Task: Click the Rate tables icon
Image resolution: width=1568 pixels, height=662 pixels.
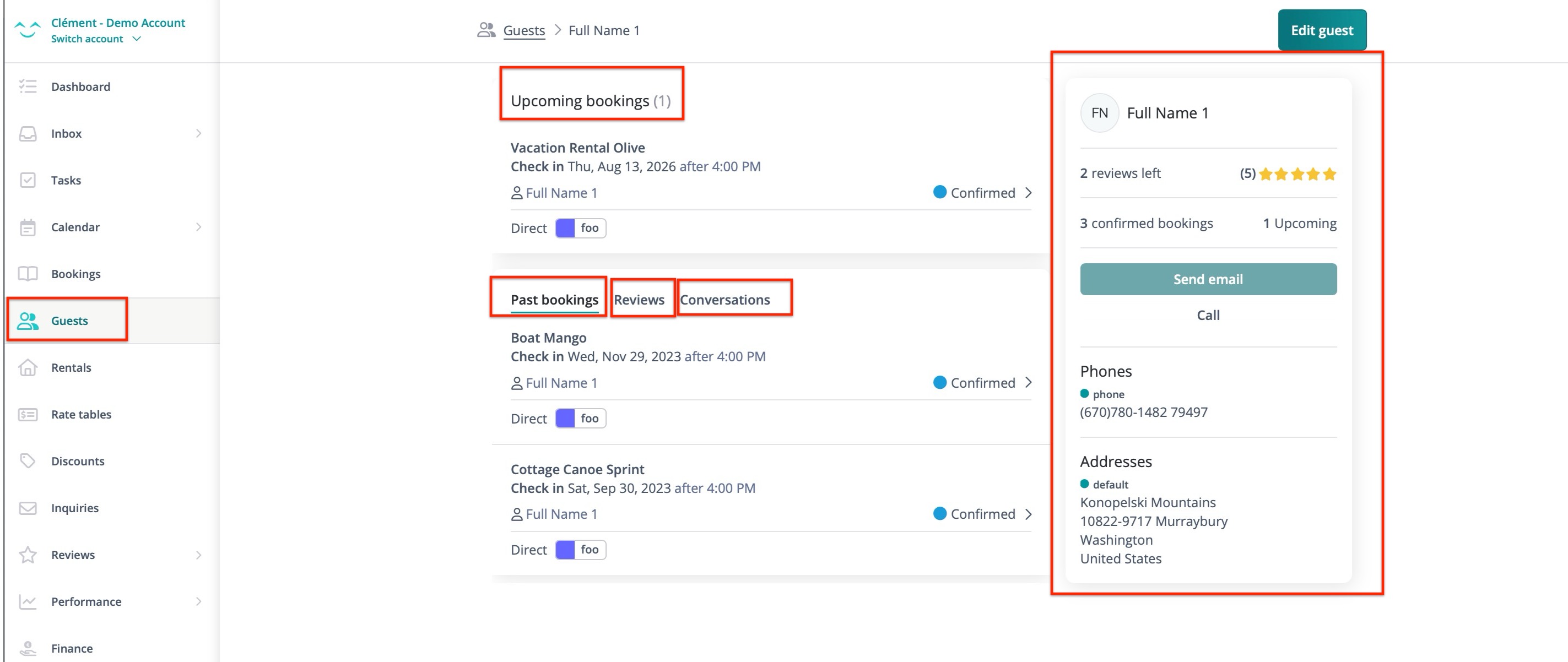Action: click(x=28, y=414)
